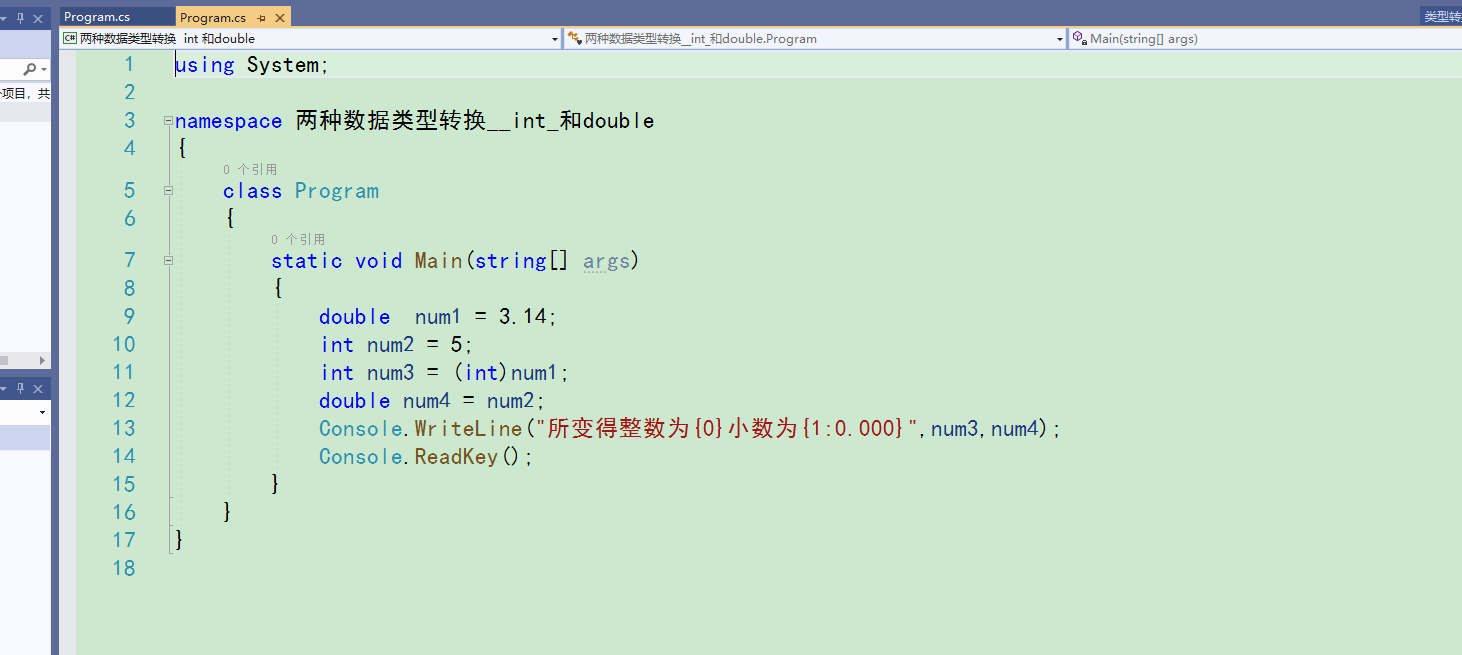Click 'num4' in the line 12 declaration
Image resolution: width=1462 pixels, height=655 pixels.
pos(427,401)
